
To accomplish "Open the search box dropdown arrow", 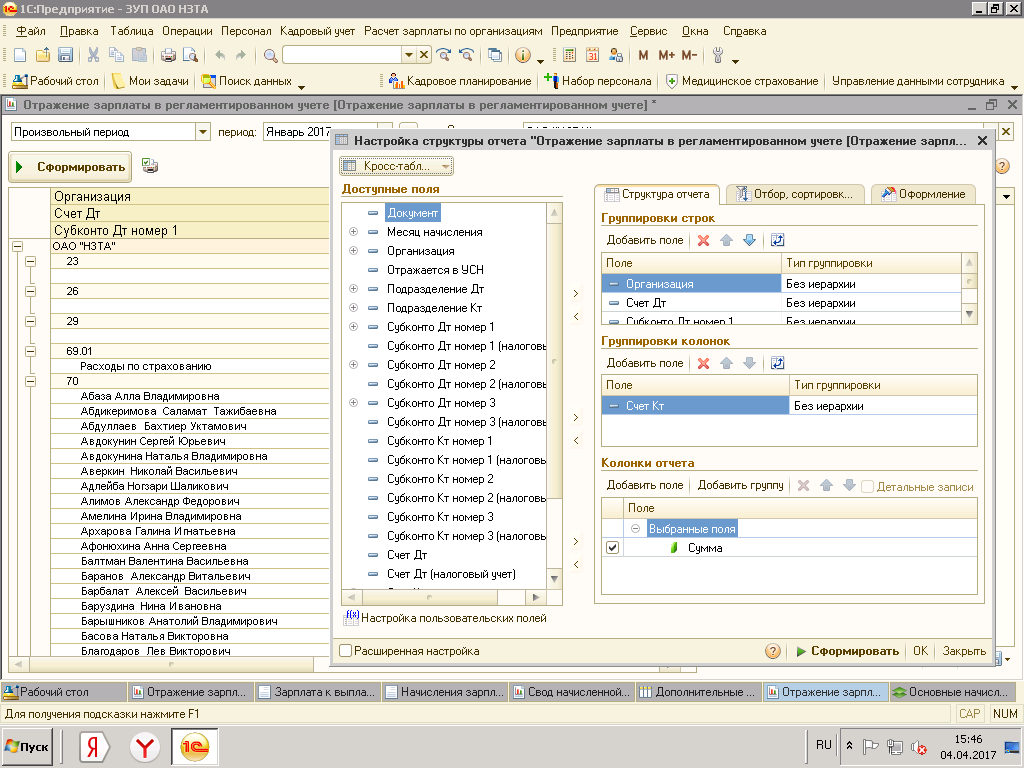I will [x=409, y=56].
